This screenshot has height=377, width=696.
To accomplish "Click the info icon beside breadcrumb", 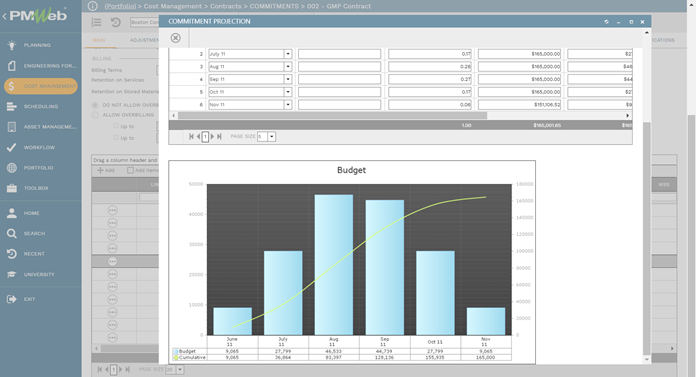I will (x=92, y=6).
